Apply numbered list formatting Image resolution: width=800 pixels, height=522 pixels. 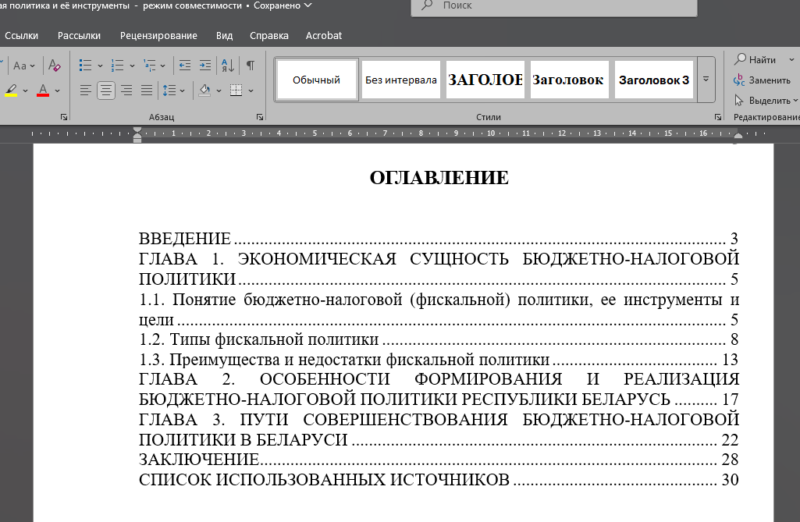point(117,65)
